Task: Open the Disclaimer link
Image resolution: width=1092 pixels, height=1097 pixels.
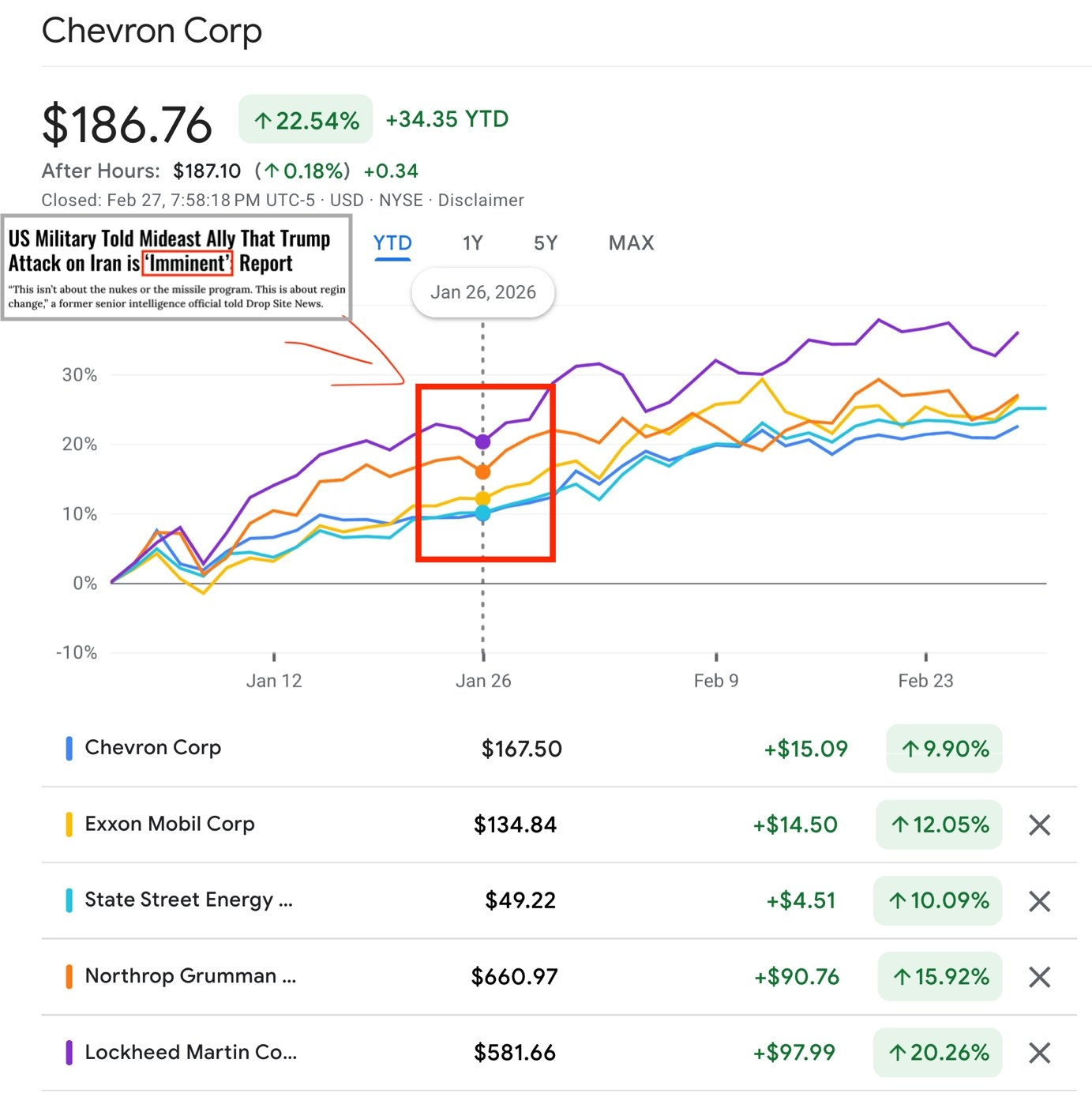Action: 481,200
